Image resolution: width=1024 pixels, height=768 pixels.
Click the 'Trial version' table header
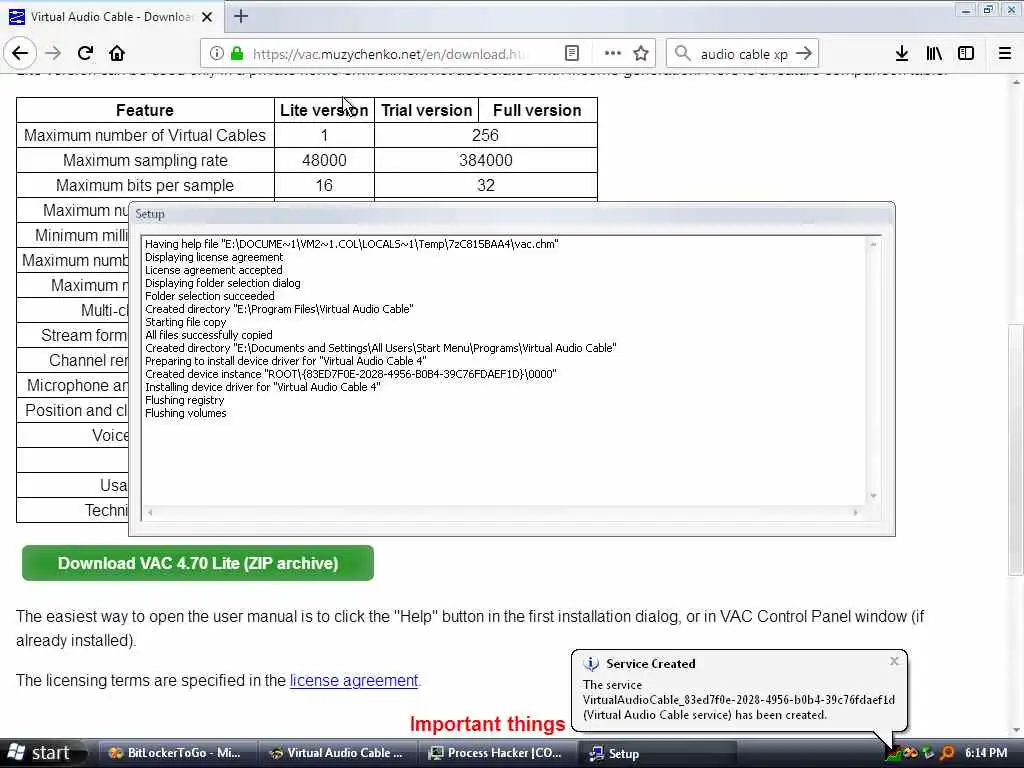tap(426, 110)
